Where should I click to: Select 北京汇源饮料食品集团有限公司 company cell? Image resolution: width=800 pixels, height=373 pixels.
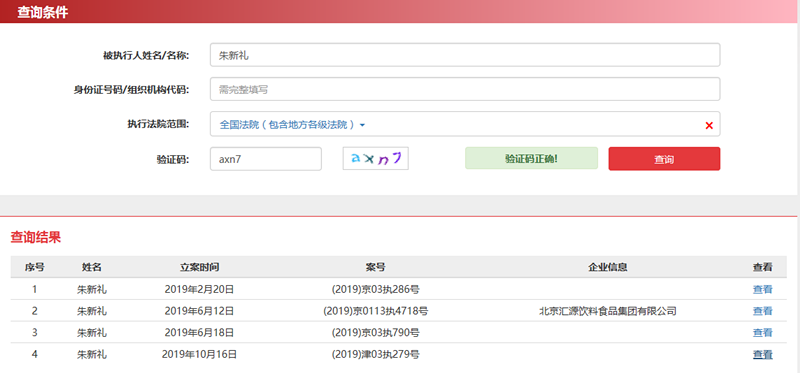[608, 311]
